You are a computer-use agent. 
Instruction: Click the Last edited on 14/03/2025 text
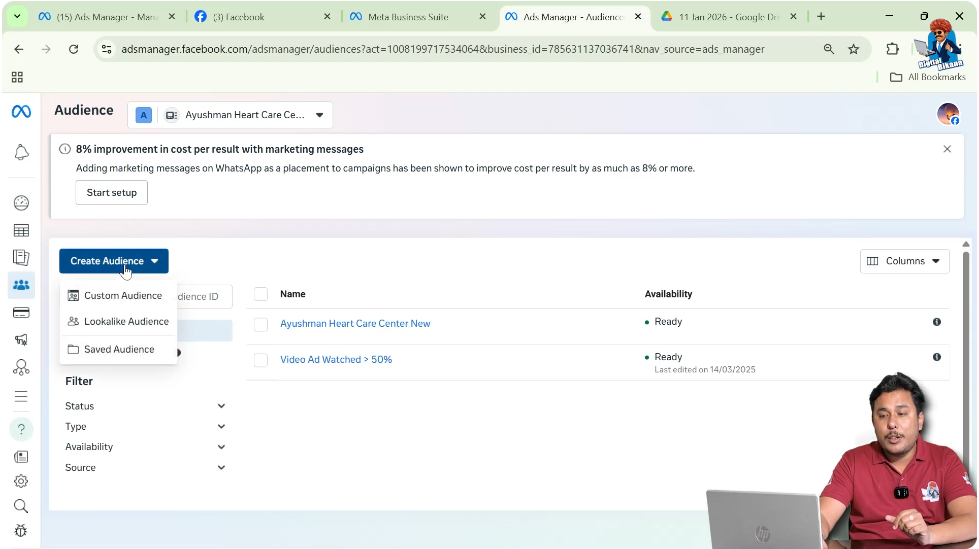coord(705,370)
